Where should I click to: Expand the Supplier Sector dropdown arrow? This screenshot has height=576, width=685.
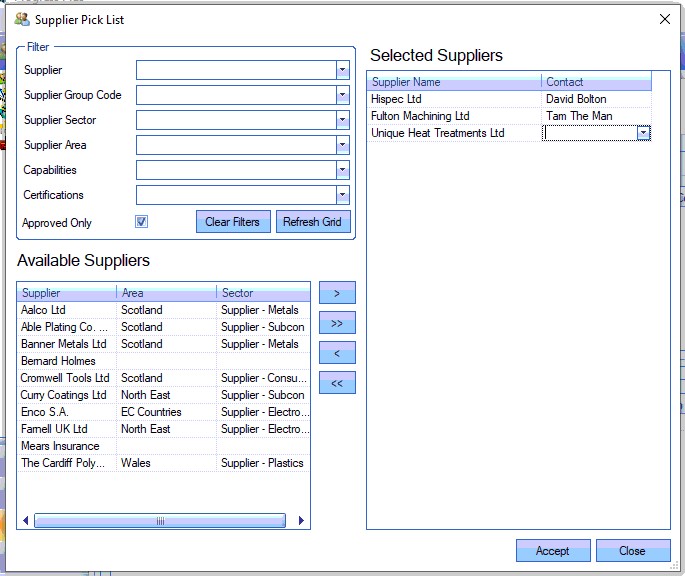[342, 120]
